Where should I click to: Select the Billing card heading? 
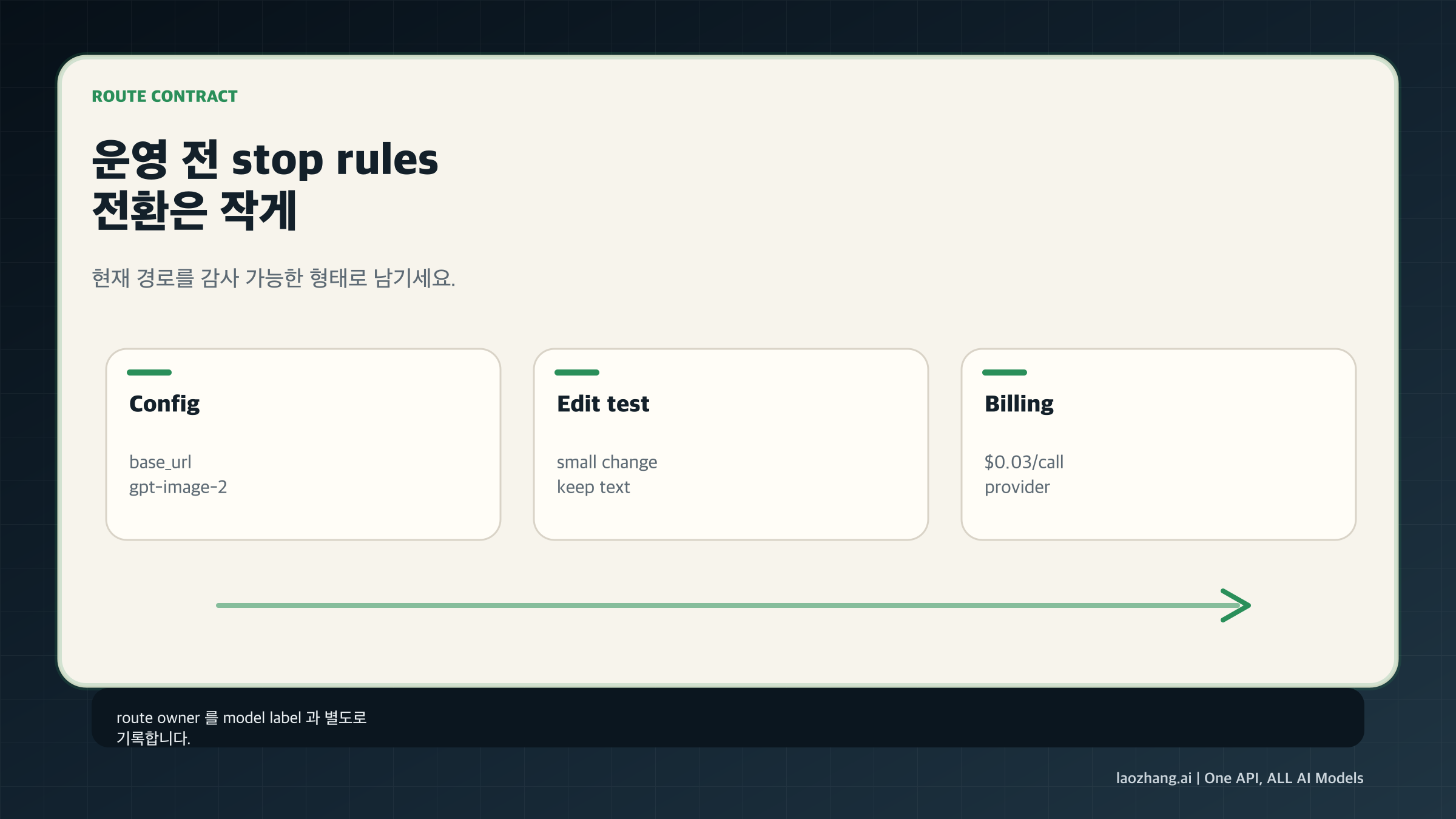pyautogui.click(x=1019, y=404)
